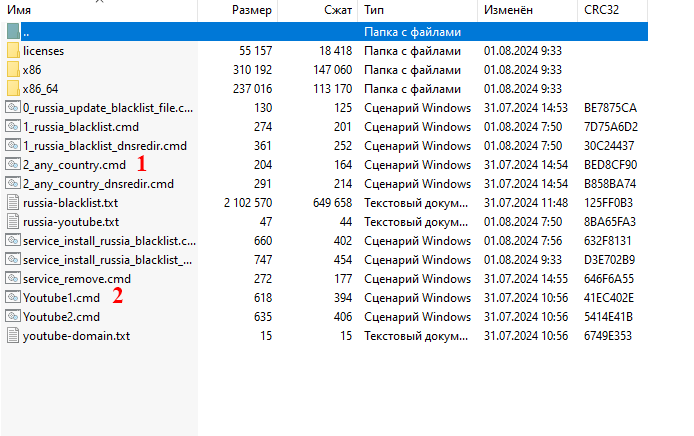Select the russia-youtube.txt file name

point(70,221)
